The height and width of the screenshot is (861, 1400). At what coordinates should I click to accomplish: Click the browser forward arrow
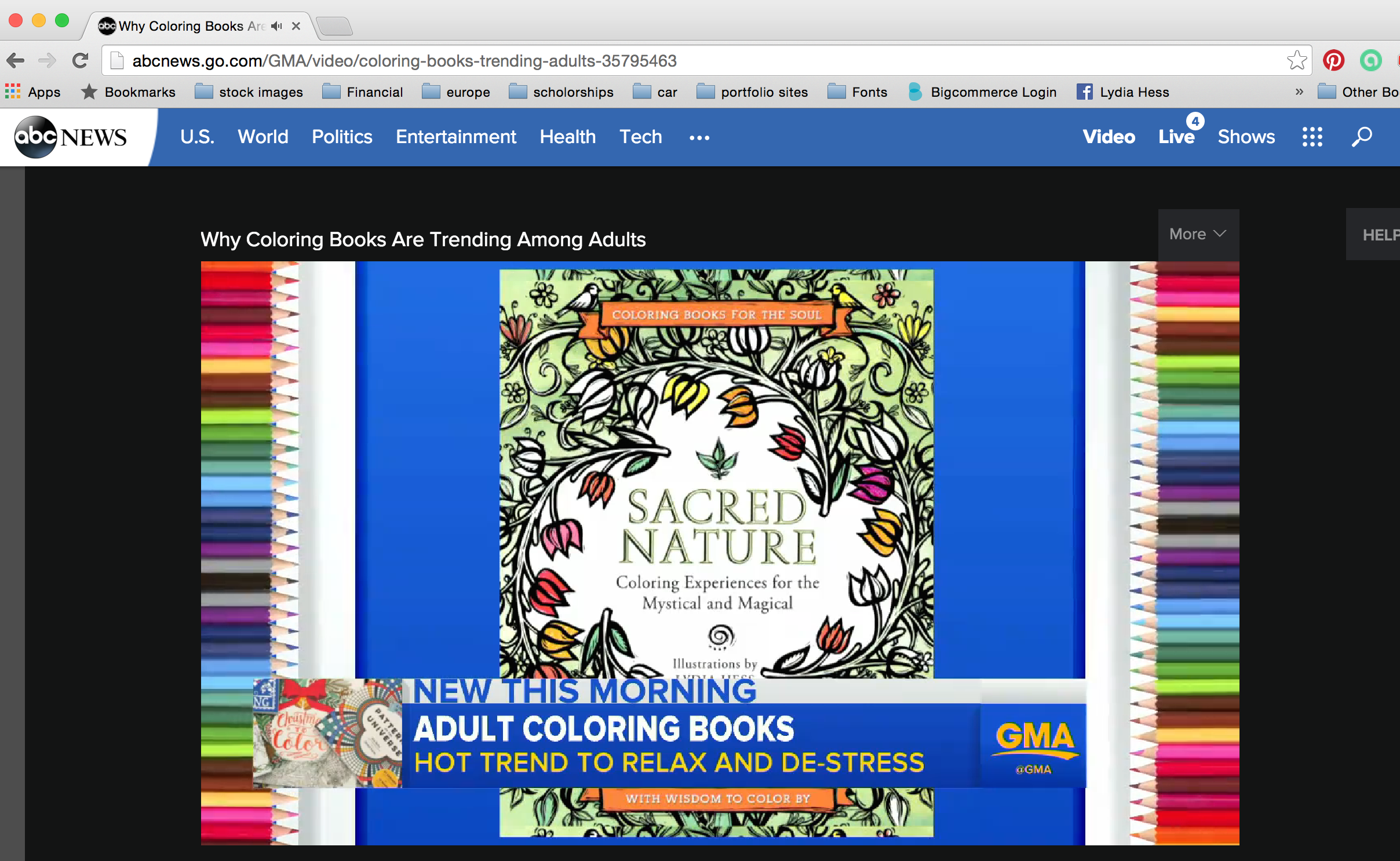click(47, 60)
